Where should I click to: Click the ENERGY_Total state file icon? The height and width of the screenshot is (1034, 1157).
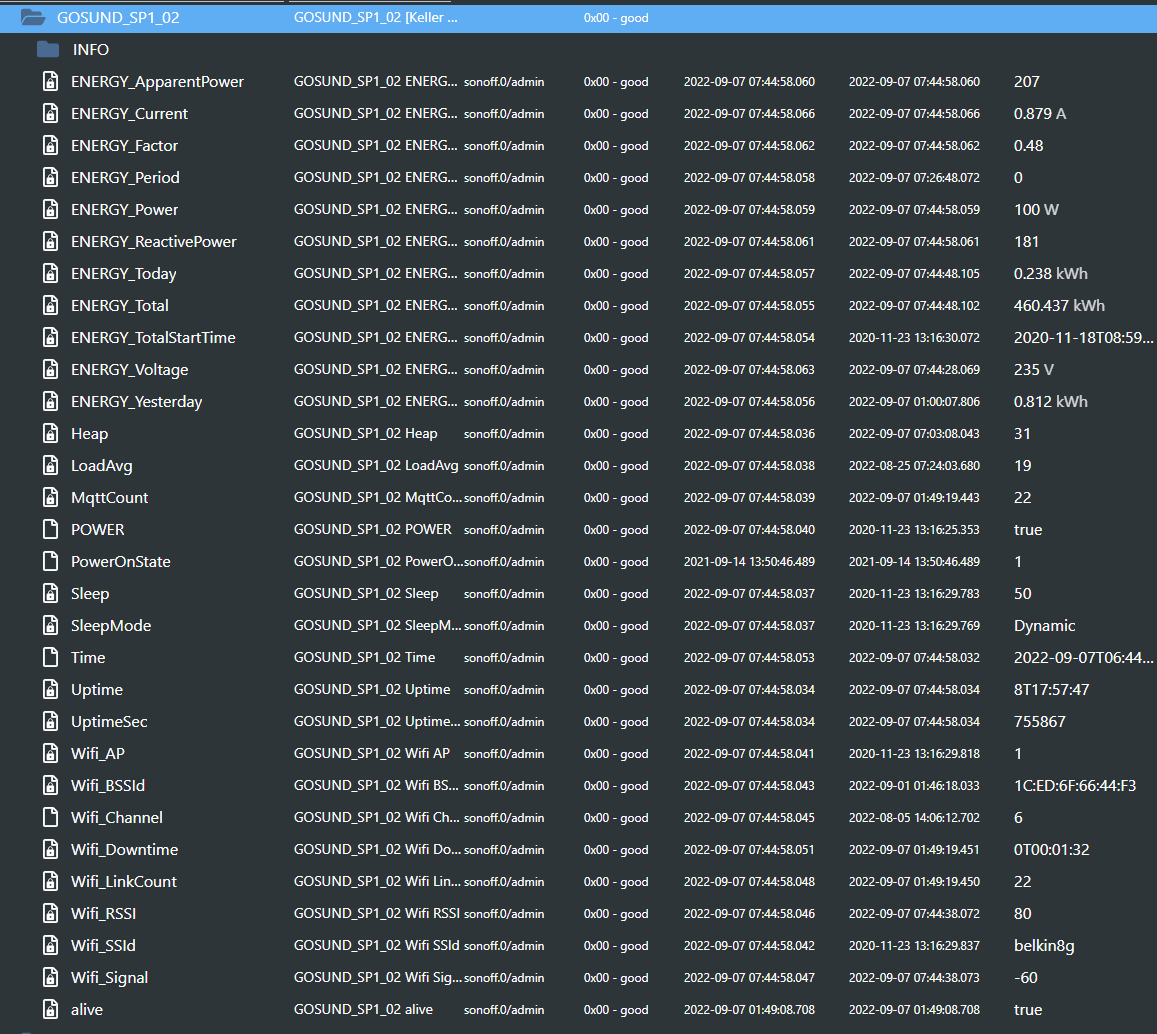pos(50,306)
